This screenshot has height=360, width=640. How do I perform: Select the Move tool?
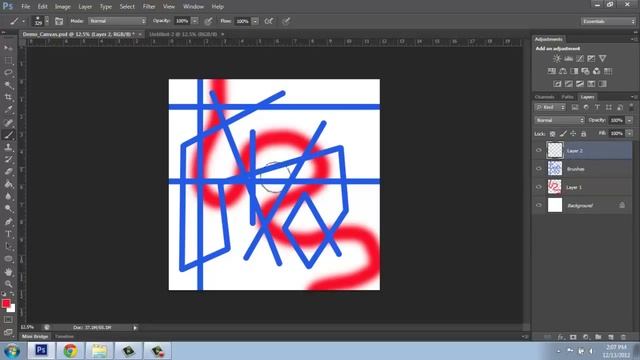tap(8, 48)
